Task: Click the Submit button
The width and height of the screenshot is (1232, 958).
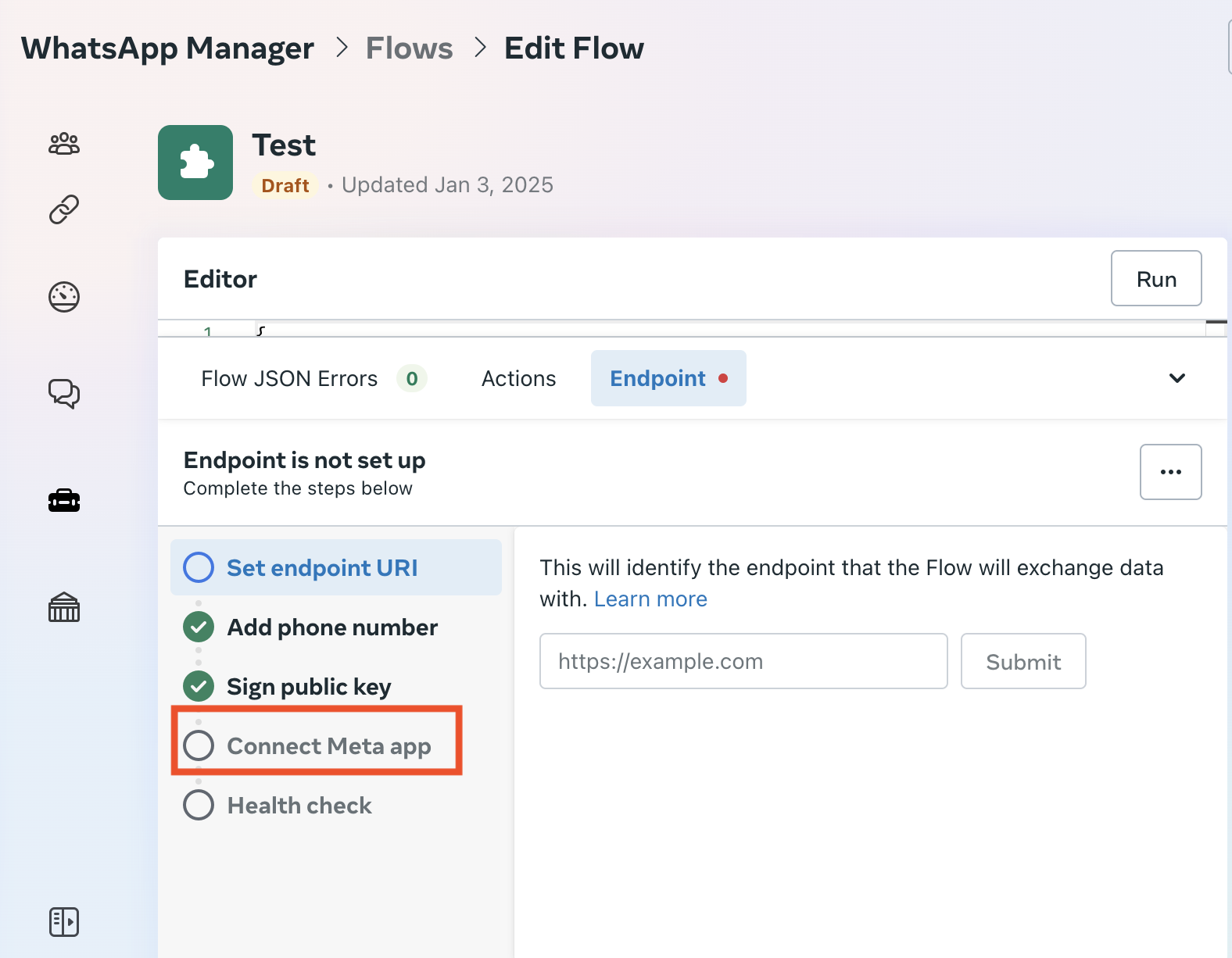Action: [x=1023, y=661]
